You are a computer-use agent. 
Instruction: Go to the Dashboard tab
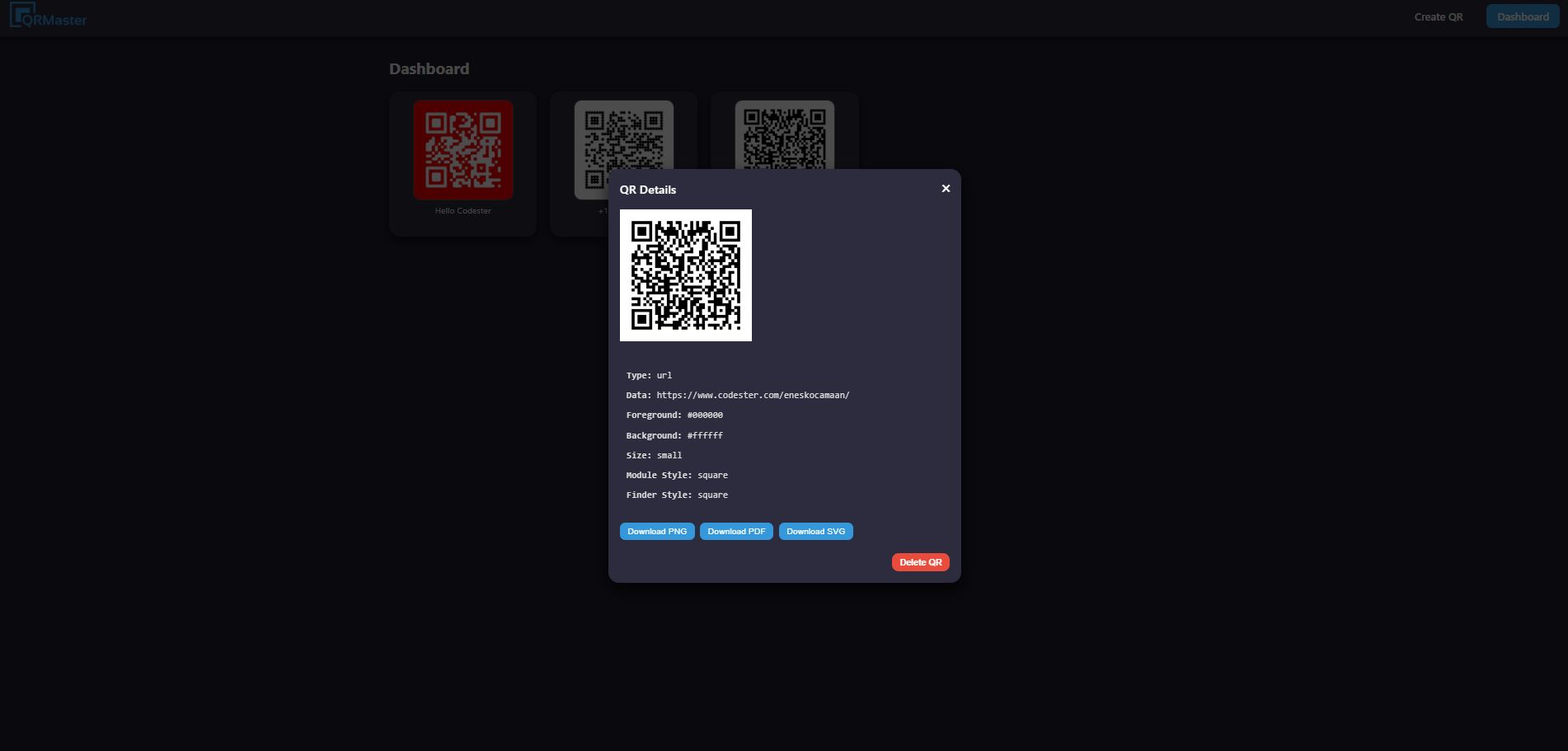[1523, 16]
